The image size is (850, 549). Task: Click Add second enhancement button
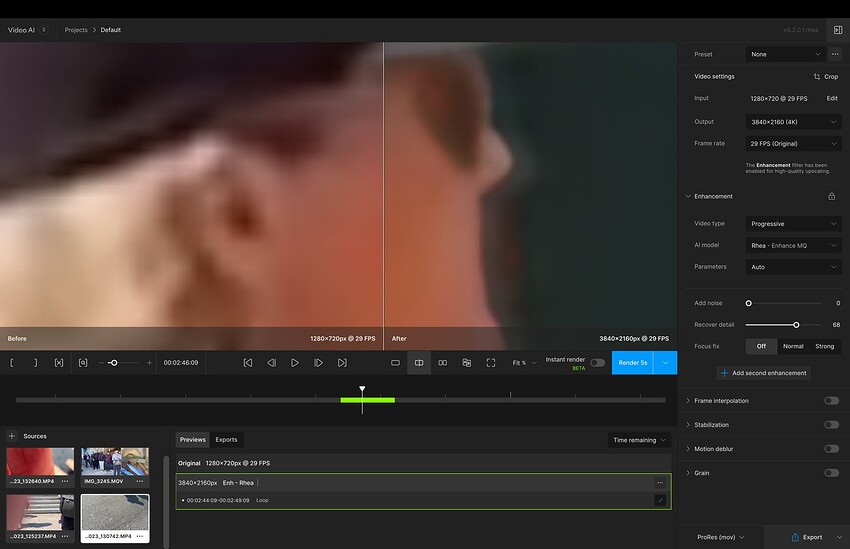coord(763,373)
